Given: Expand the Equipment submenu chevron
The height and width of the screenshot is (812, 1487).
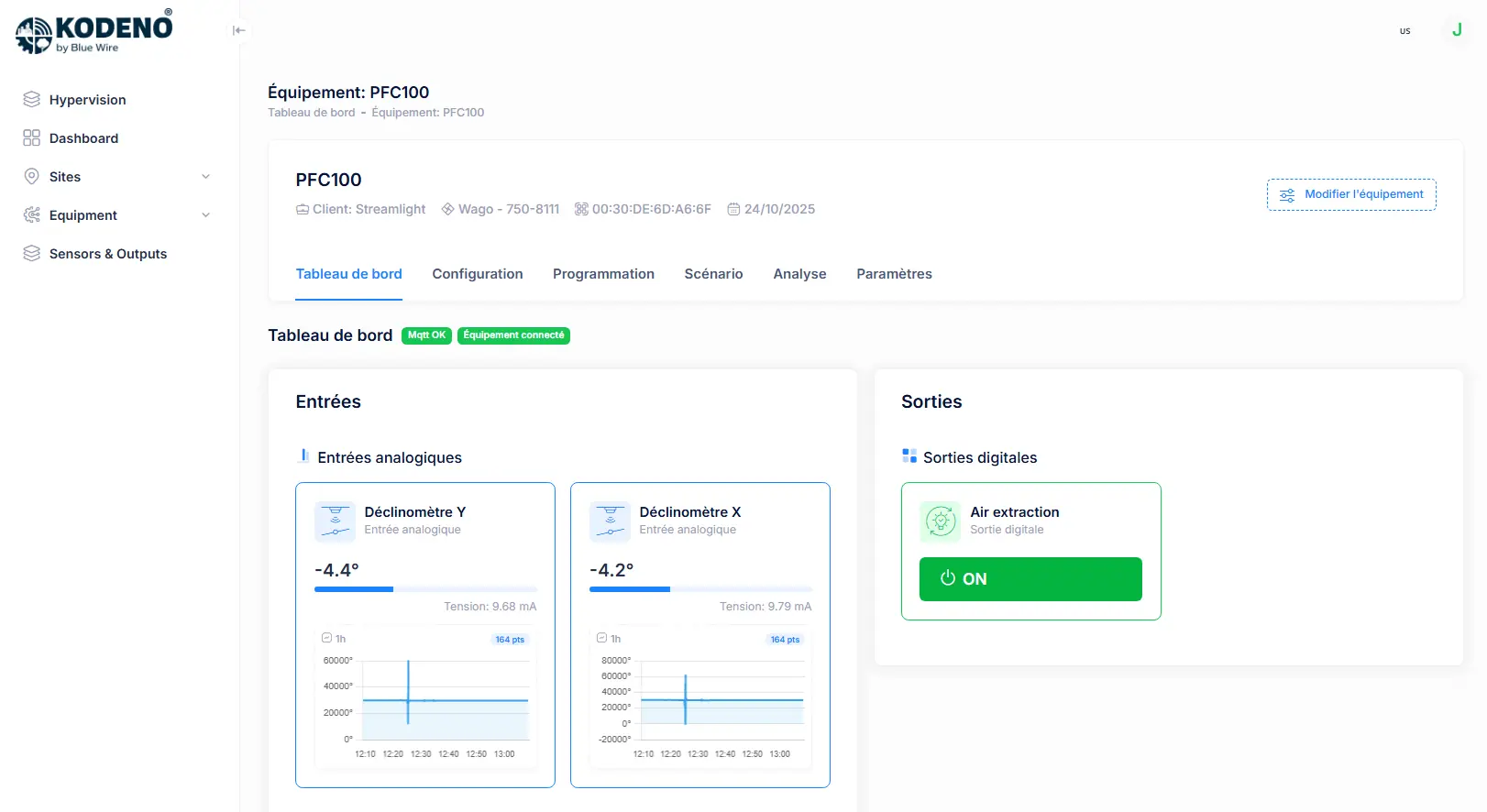Looking at the screenshot, I should pyautogui.click(x=205, y=215).
